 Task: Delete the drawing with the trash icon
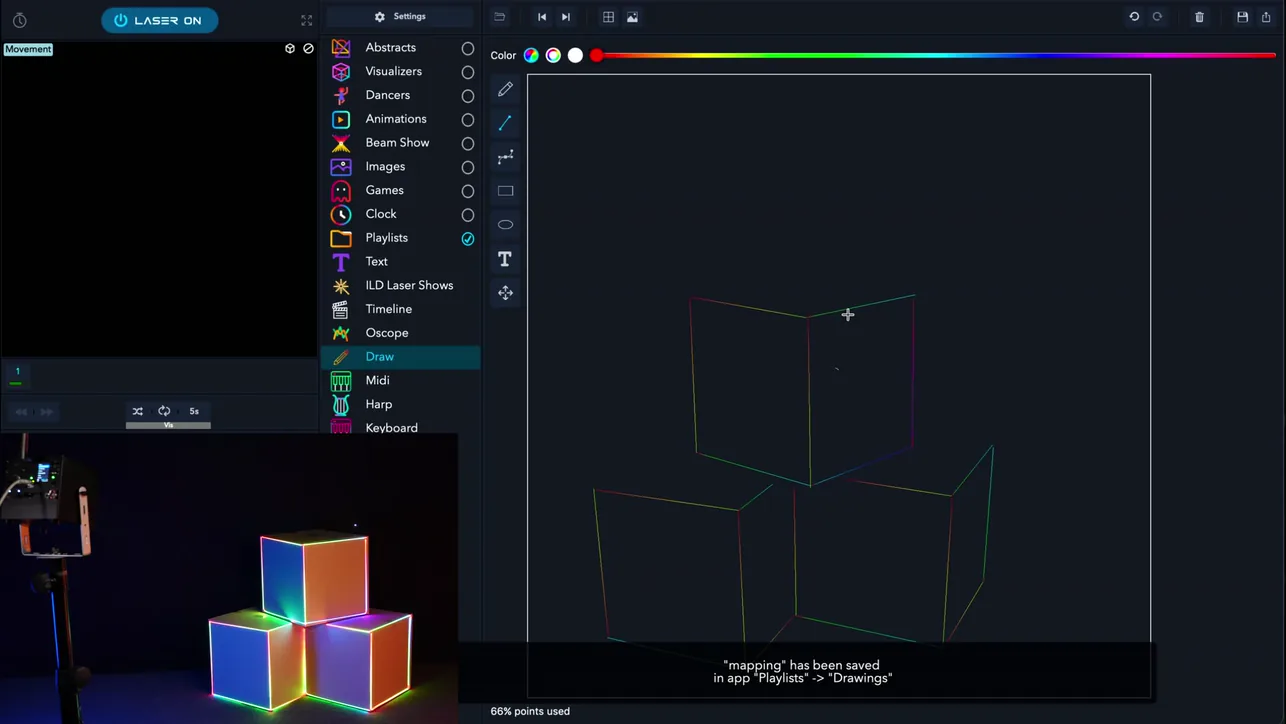pyautogui.click(x=1200, y=17)
